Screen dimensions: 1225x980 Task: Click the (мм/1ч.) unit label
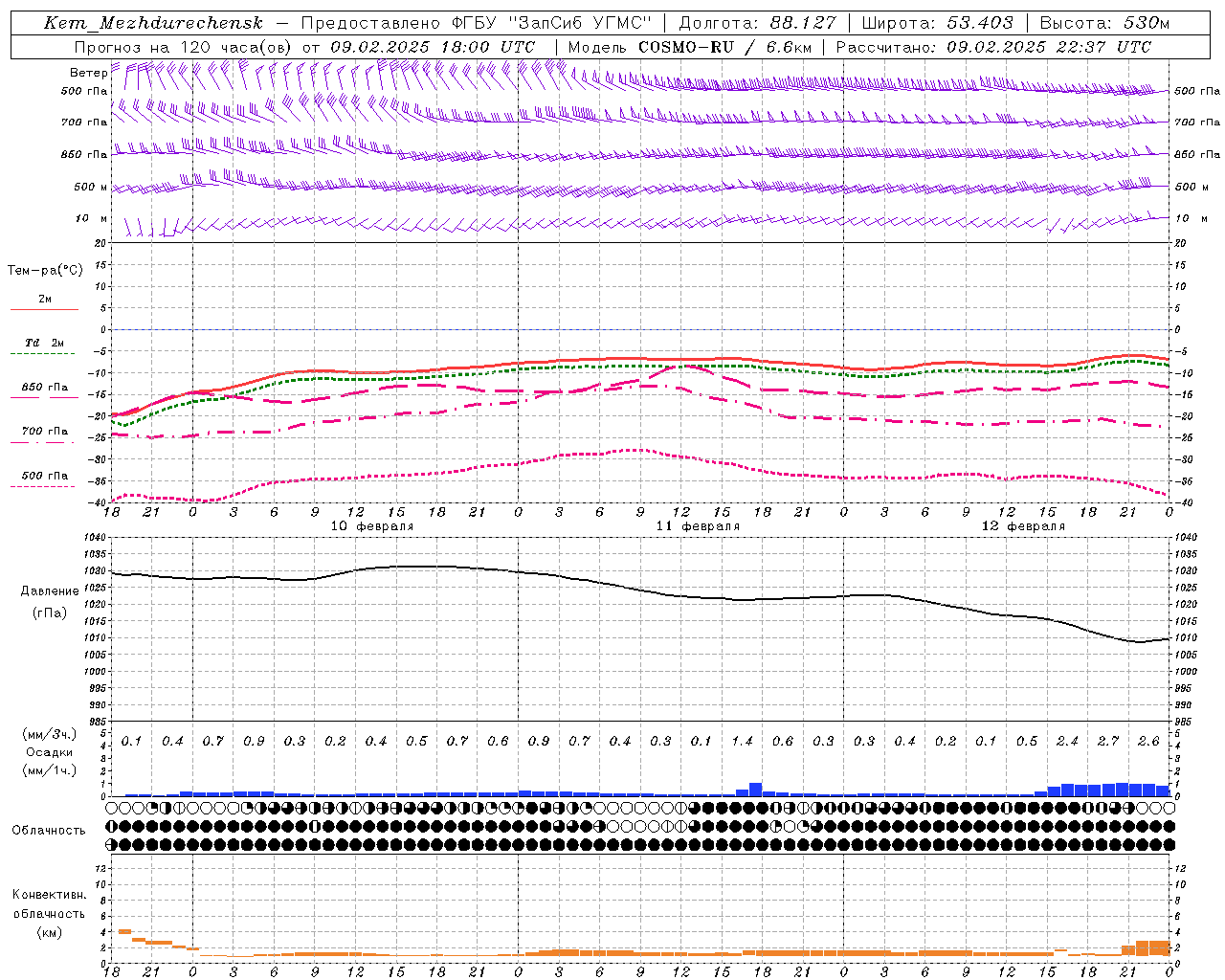pyautogui.click(x=50, y=770)
